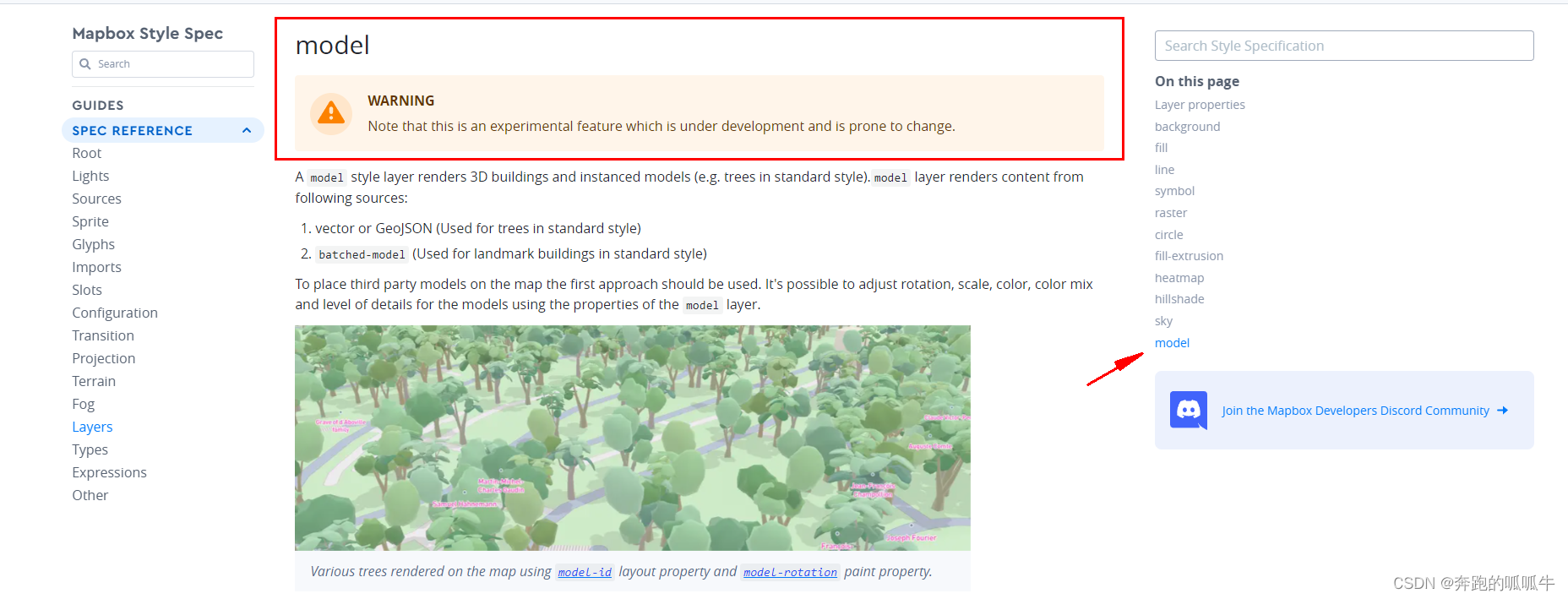Jump to the line section

click(1164, 170)
